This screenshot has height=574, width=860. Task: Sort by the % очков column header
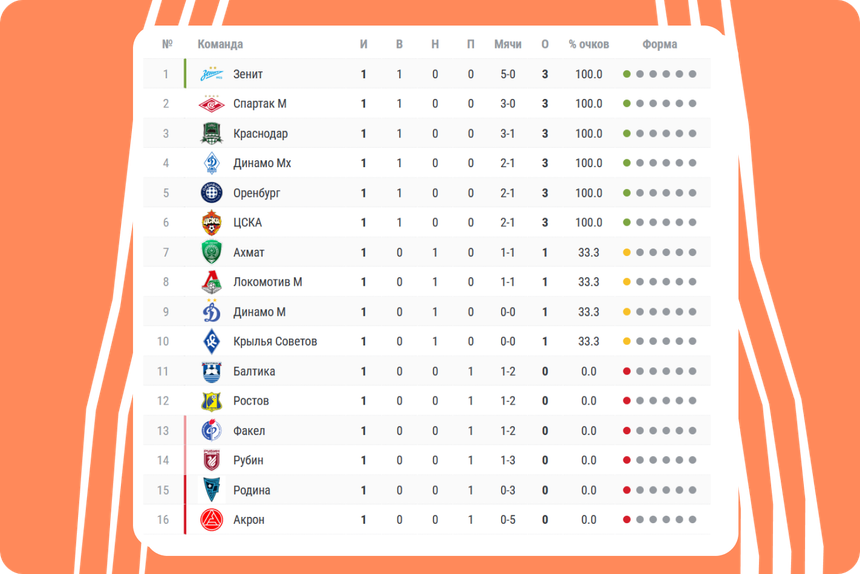589,44
